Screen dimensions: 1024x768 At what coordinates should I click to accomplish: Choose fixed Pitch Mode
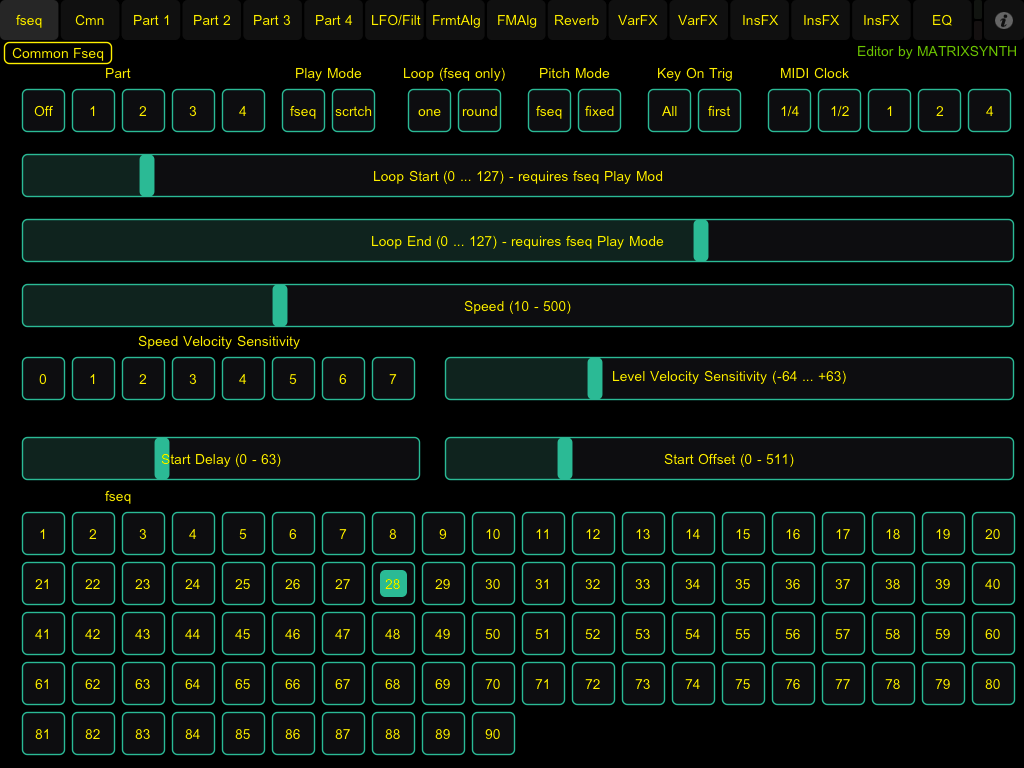click(599, 111)
